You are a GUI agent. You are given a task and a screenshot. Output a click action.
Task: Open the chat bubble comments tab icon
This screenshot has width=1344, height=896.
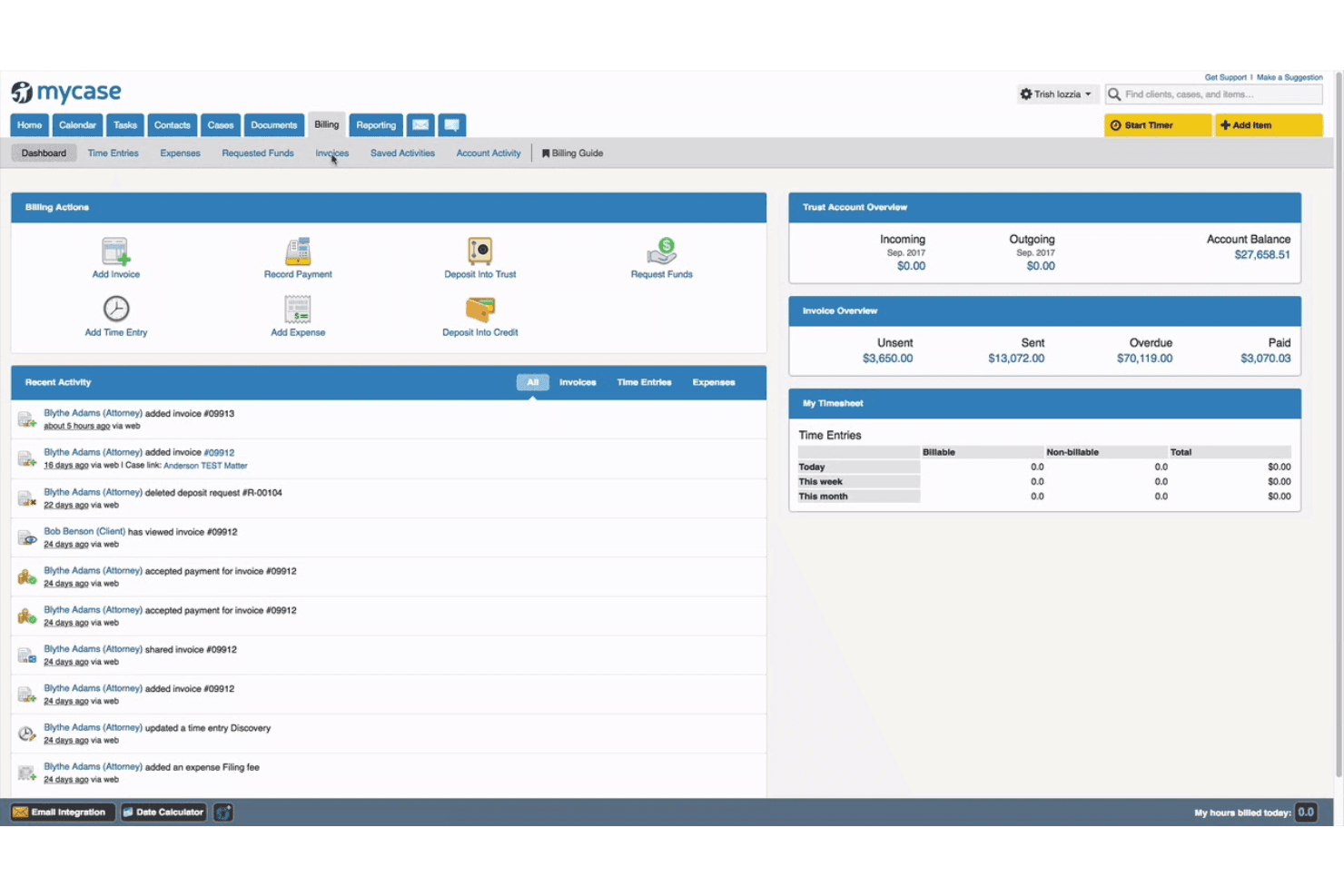[451, 125]
